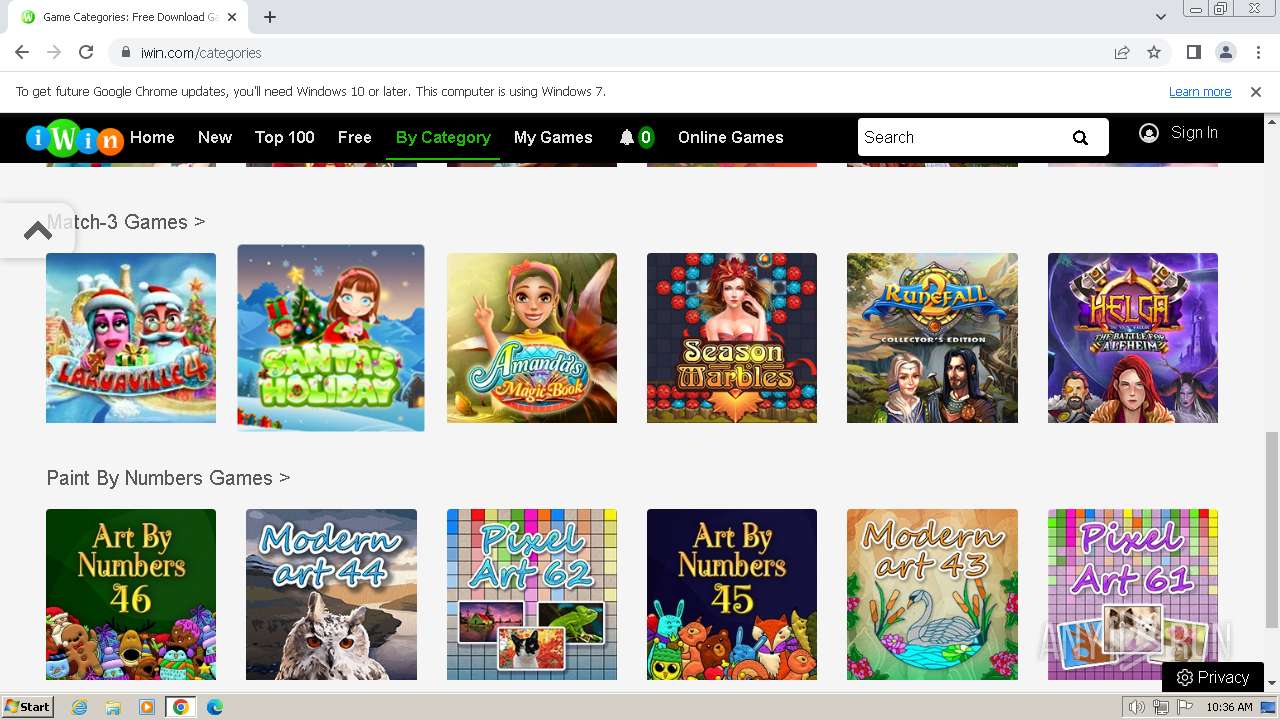1280x720 pixels.
Task: Open Microsoft Edge from taskbar
Action: coord(215,707)
